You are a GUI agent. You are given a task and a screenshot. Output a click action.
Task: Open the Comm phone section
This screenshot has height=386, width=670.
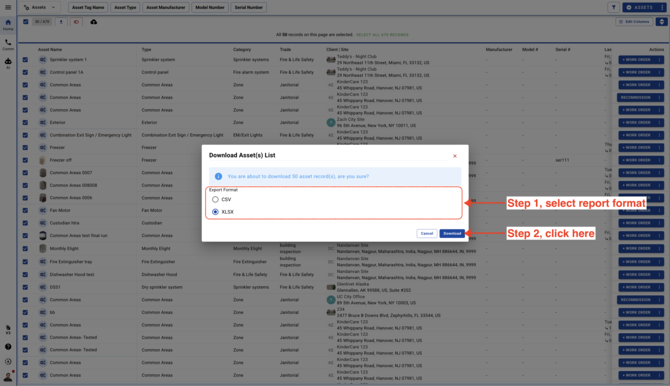coord(8,44)
